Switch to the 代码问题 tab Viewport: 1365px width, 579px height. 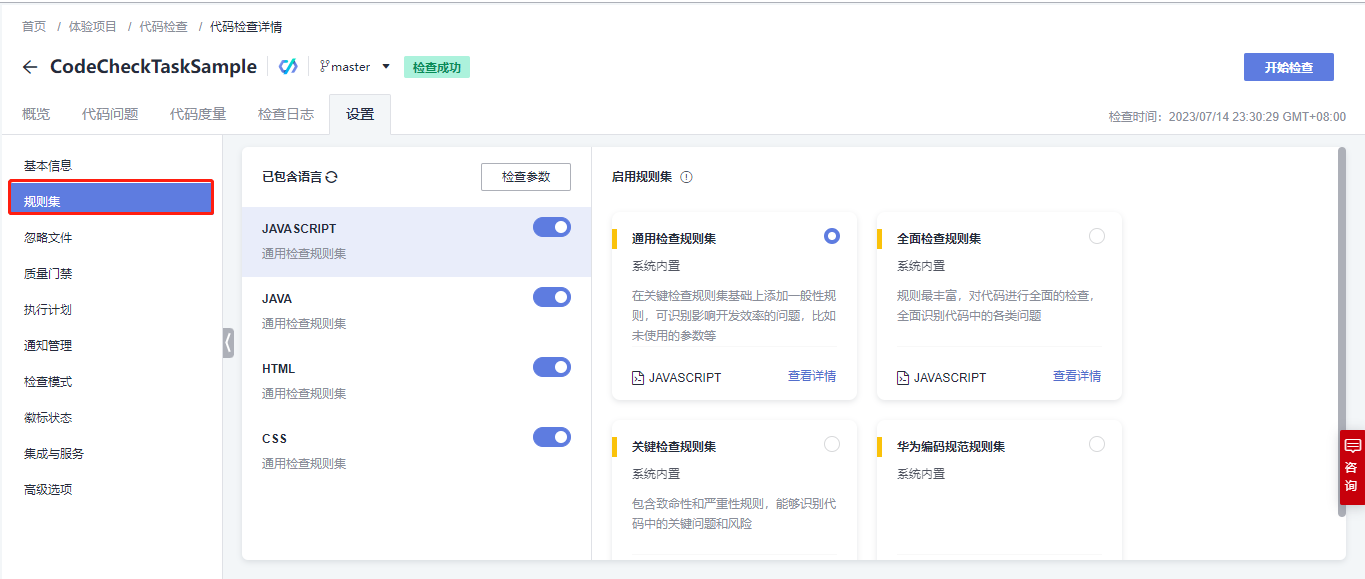click(110, 114)
